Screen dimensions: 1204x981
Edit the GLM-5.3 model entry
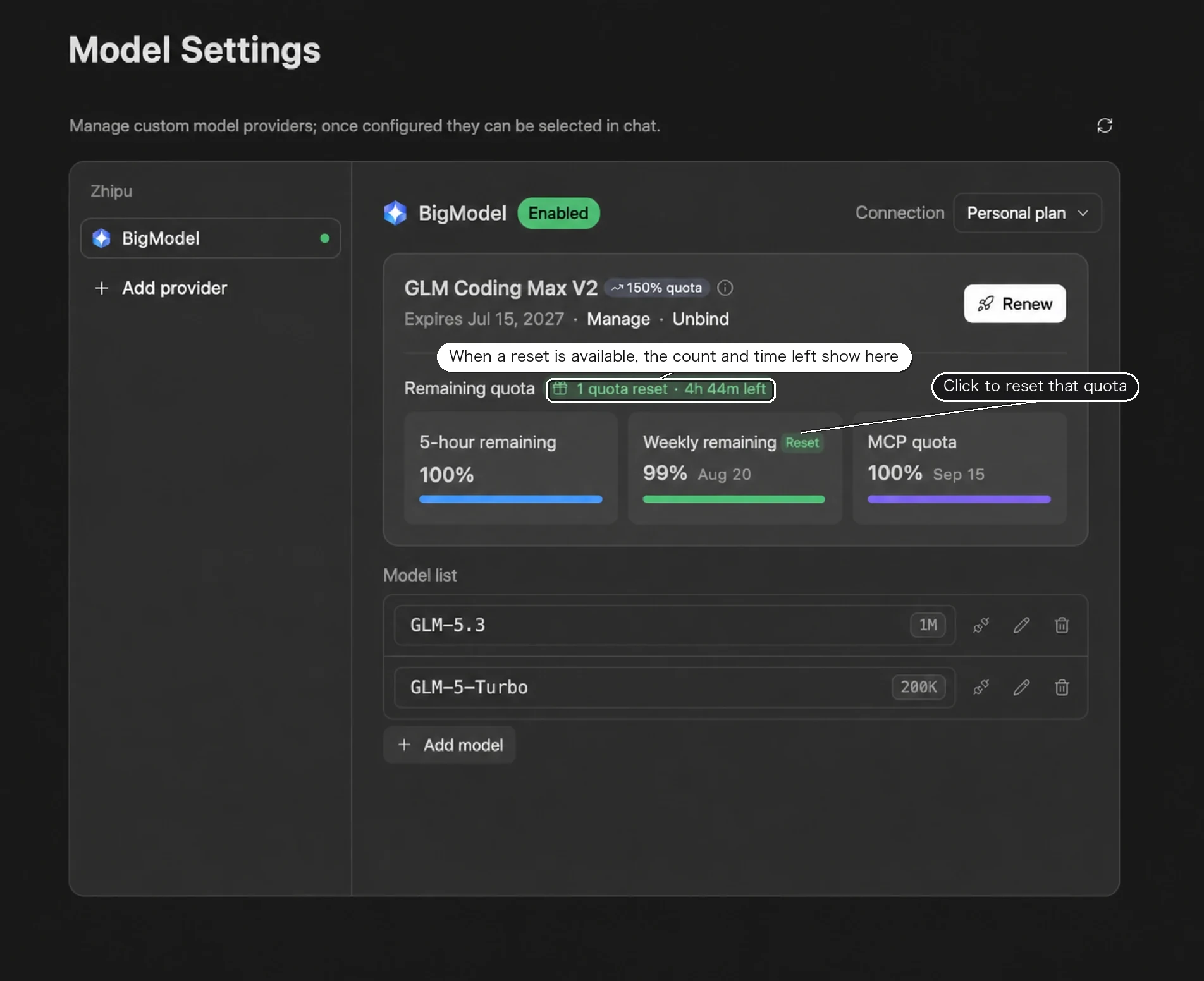point(1021,625)
